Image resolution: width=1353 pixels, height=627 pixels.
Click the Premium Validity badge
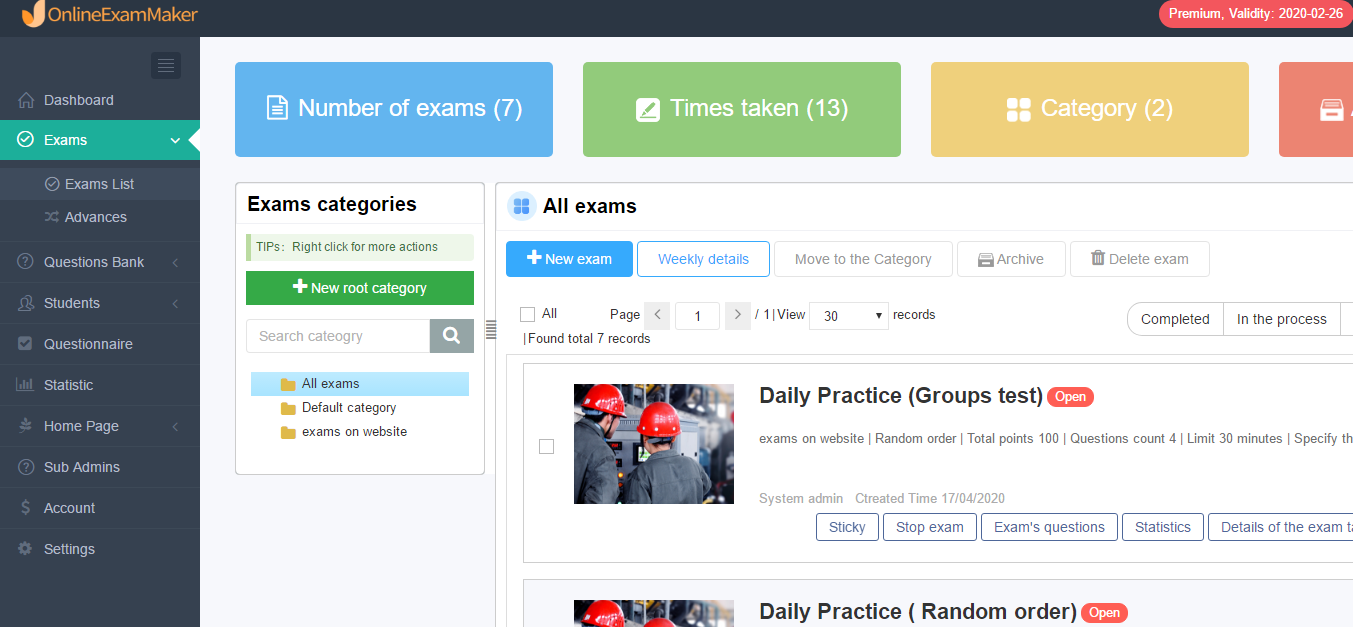1256,14
